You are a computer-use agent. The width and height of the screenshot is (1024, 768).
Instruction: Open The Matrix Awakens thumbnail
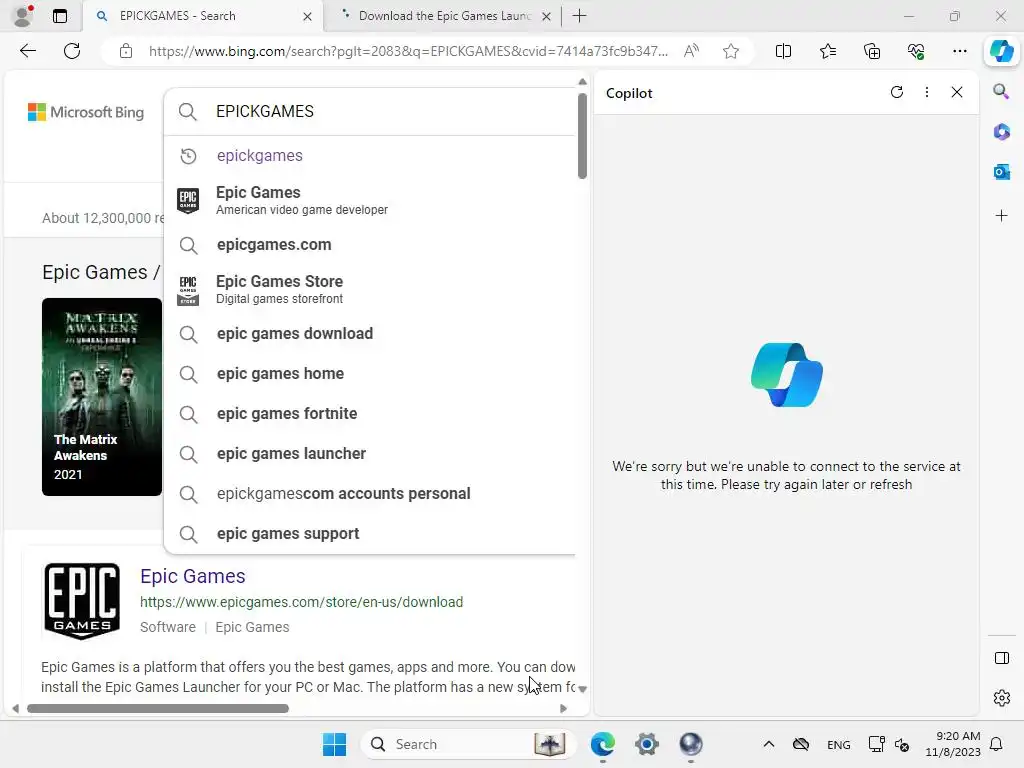click(102, 396)
